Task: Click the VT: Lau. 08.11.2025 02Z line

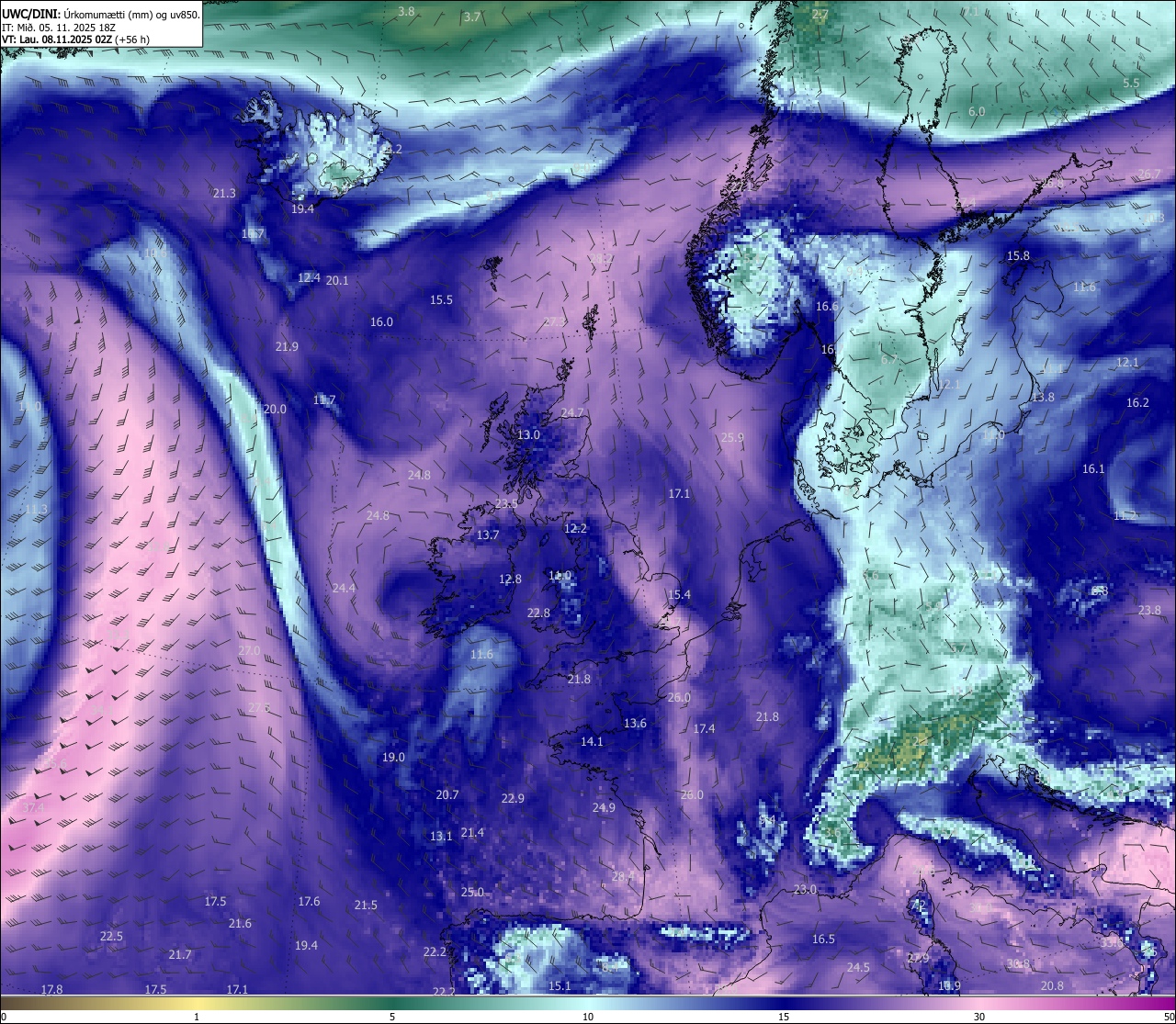Action: 76,39
